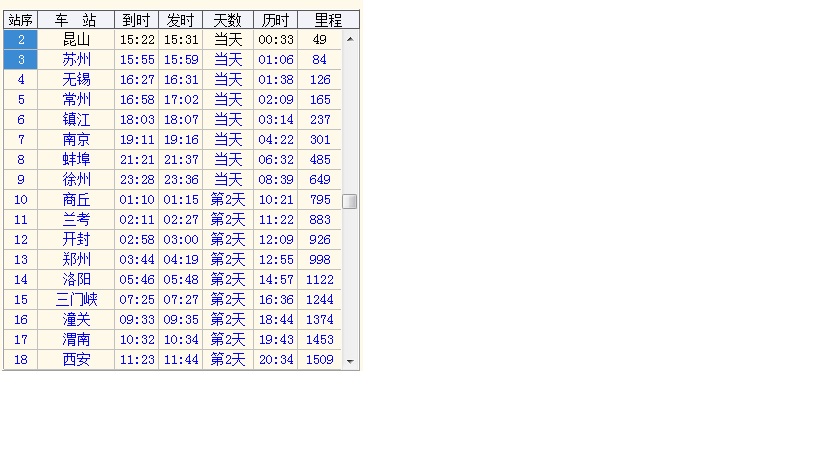Click the vertical scrollbar thumb
The image size is (819, 460).
click(350, 201)
